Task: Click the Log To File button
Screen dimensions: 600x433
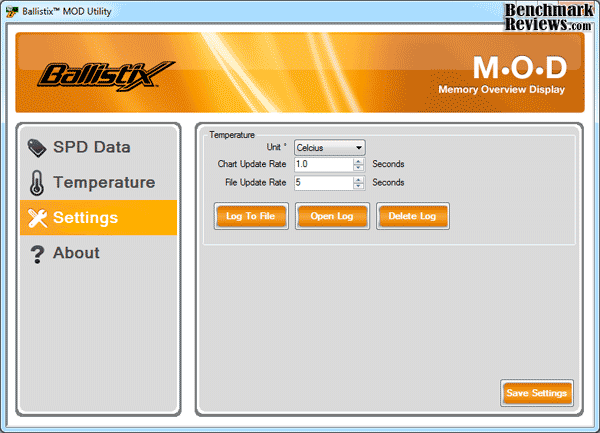Action: tap(251, 216)
